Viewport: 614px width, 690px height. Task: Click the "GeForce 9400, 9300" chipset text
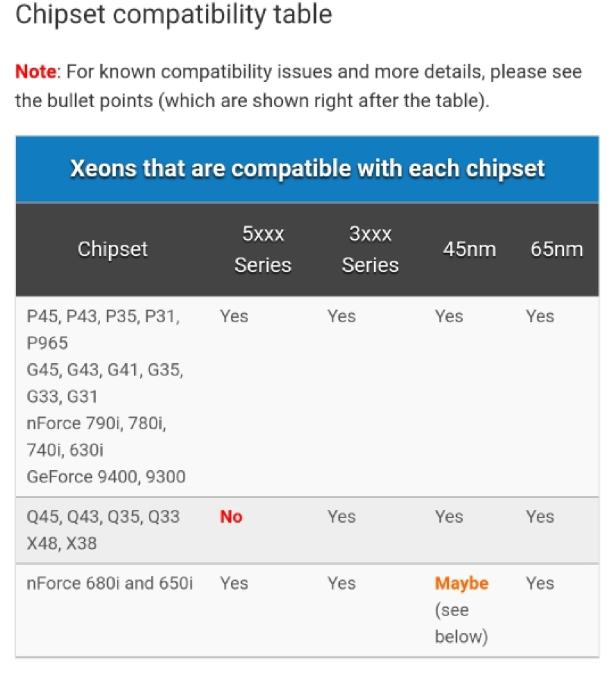[106, 477]
